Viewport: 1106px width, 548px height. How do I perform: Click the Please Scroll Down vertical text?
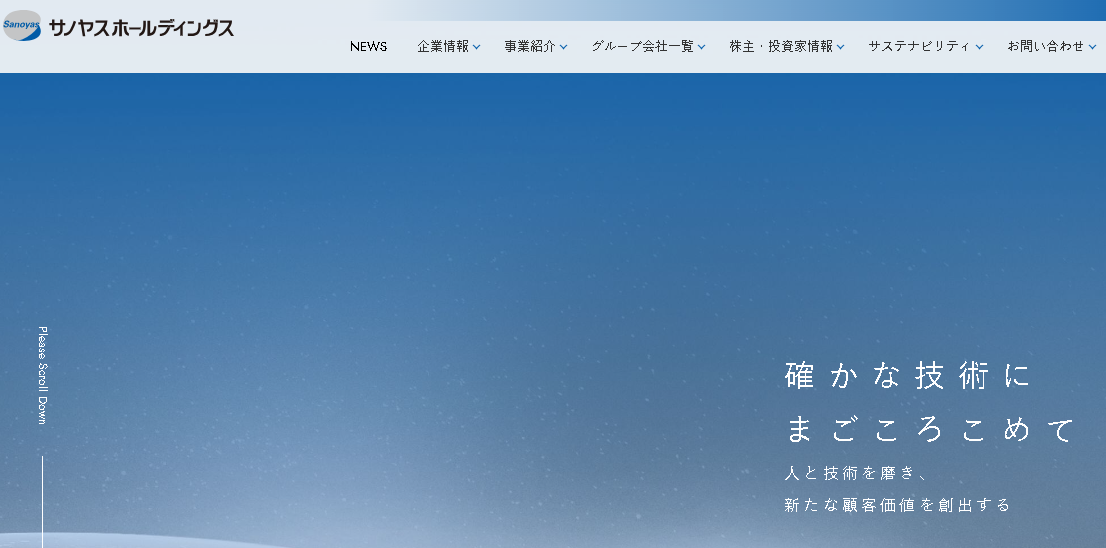[x=42, y=375]
